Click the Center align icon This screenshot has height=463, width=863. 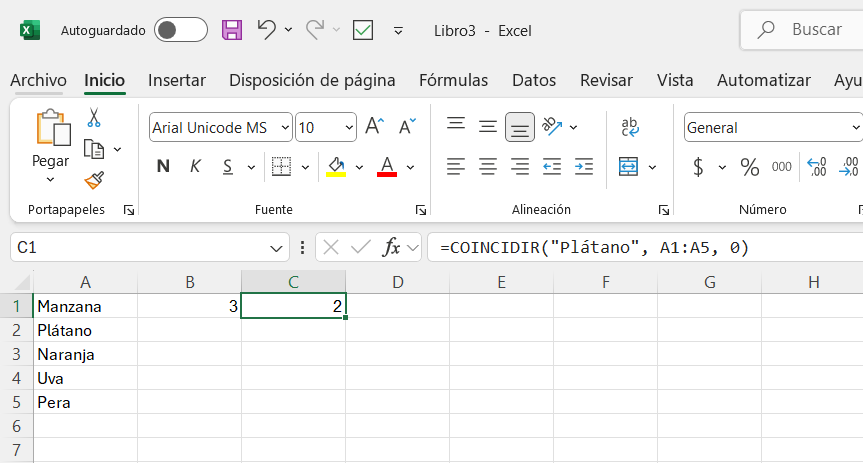488,166
